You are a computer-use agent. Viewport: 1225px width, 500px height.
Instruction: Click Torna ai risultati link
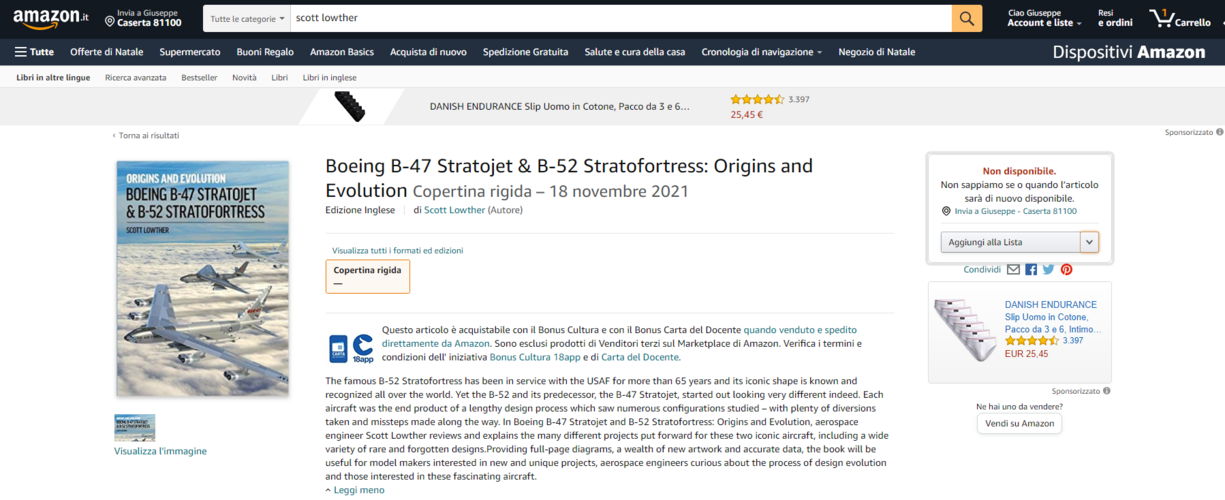[146, 135]
